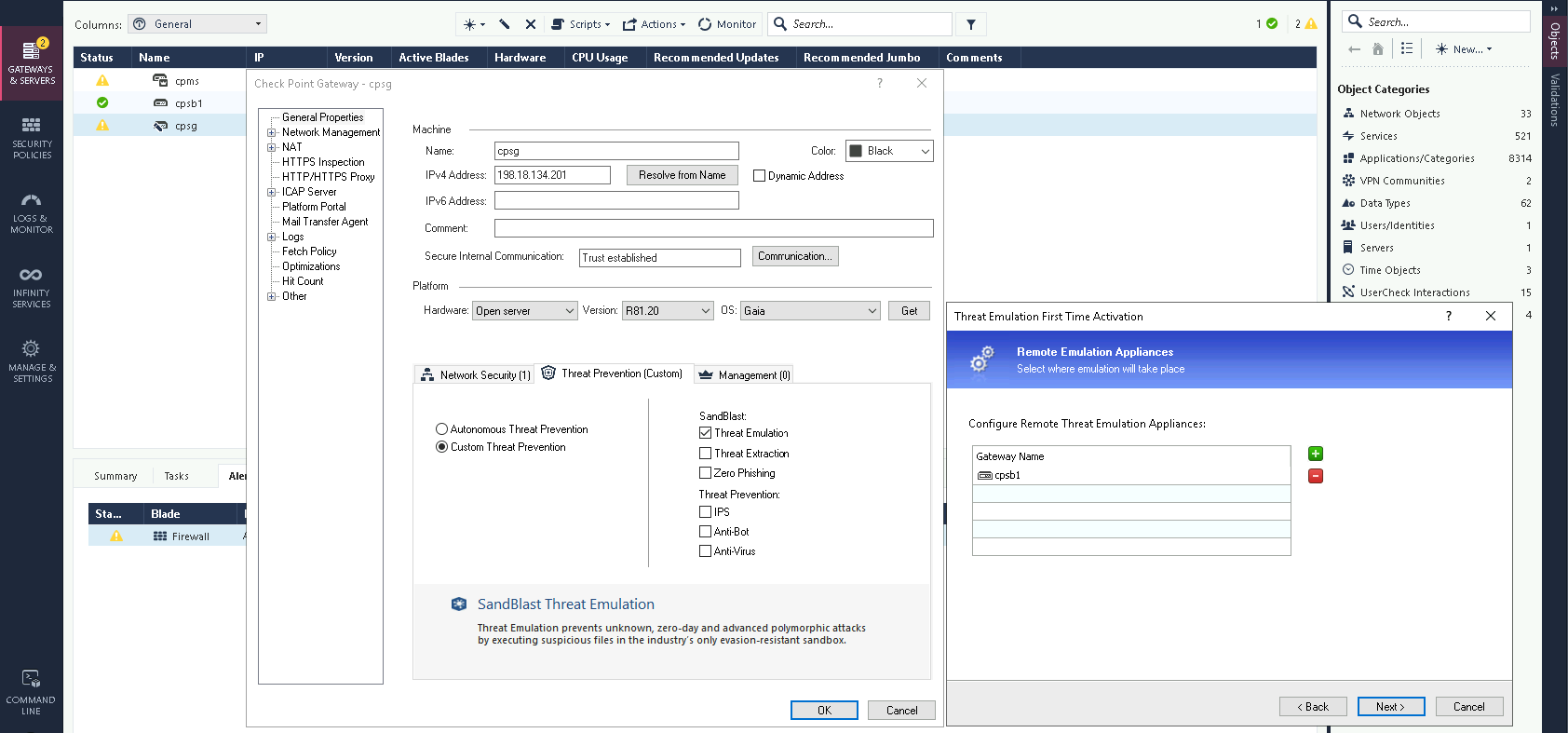Enable the Threat Extraction checkbox
The image size is (1568, 733).
click(x=706, y=454)
